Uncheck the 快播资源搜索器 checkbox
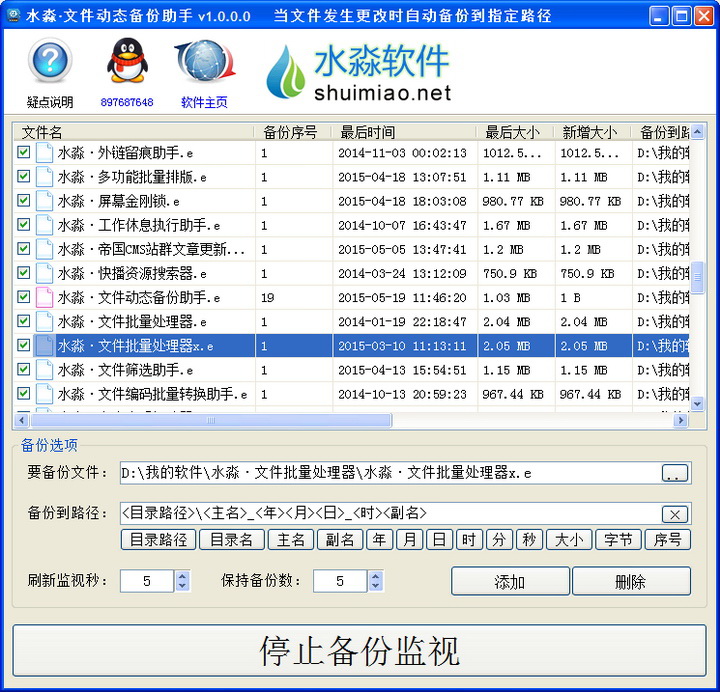720x692 pixels. coord(23,273)
